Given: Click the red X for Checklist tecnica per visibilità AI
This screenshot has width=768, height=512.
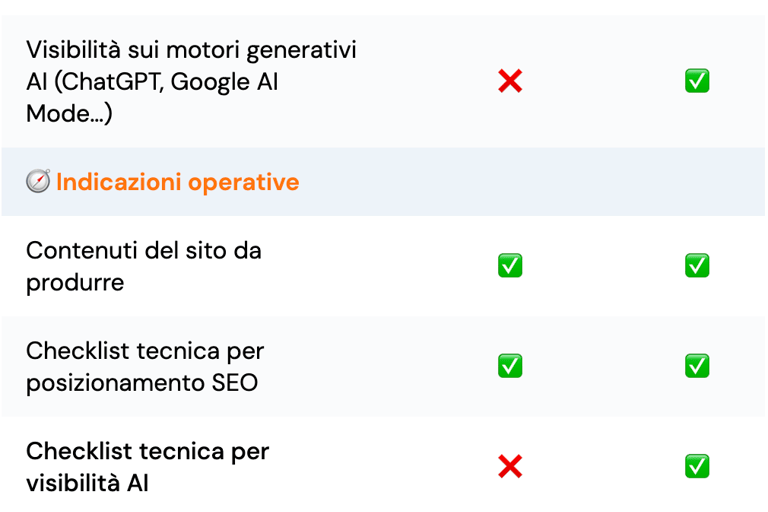Looking at the screenshot, I should pyautogui.click(x=510, y=466).
